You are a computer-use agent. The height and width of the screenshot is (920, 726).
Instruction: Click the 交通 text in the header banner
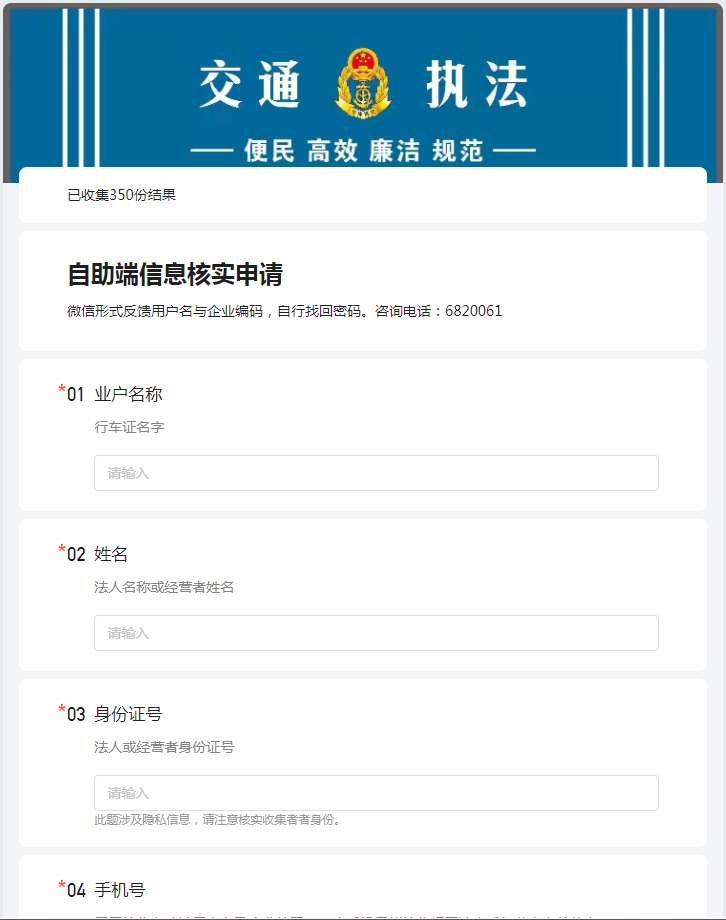coord(250,85)
